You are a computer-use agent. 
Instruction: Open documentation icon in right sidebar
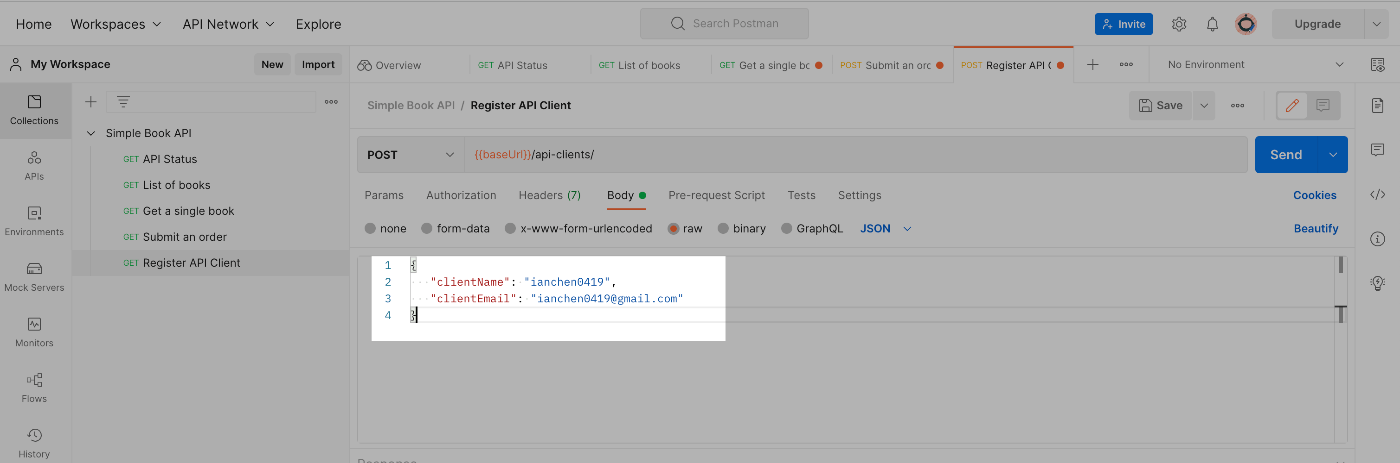coord(1377,105)
